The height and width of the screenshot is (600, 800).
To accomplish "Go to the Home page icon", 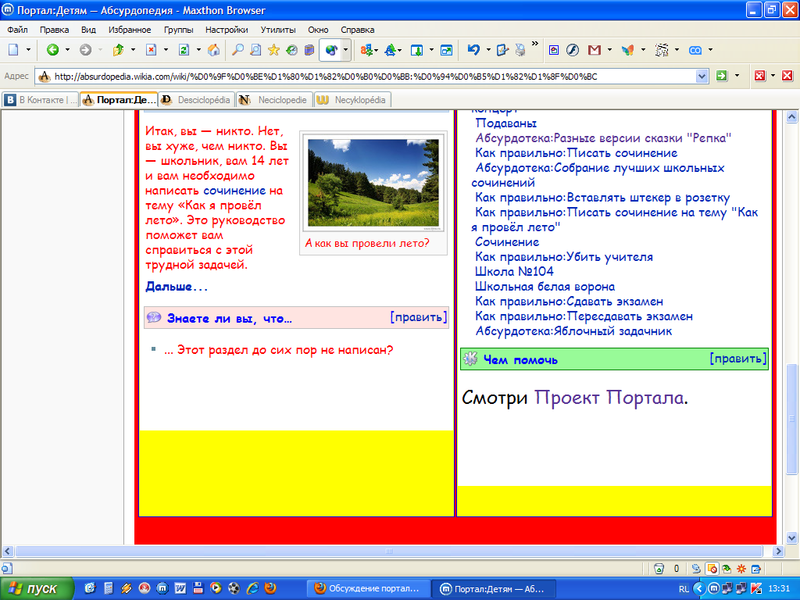I will pyautogui.click(x=213, y=49).
